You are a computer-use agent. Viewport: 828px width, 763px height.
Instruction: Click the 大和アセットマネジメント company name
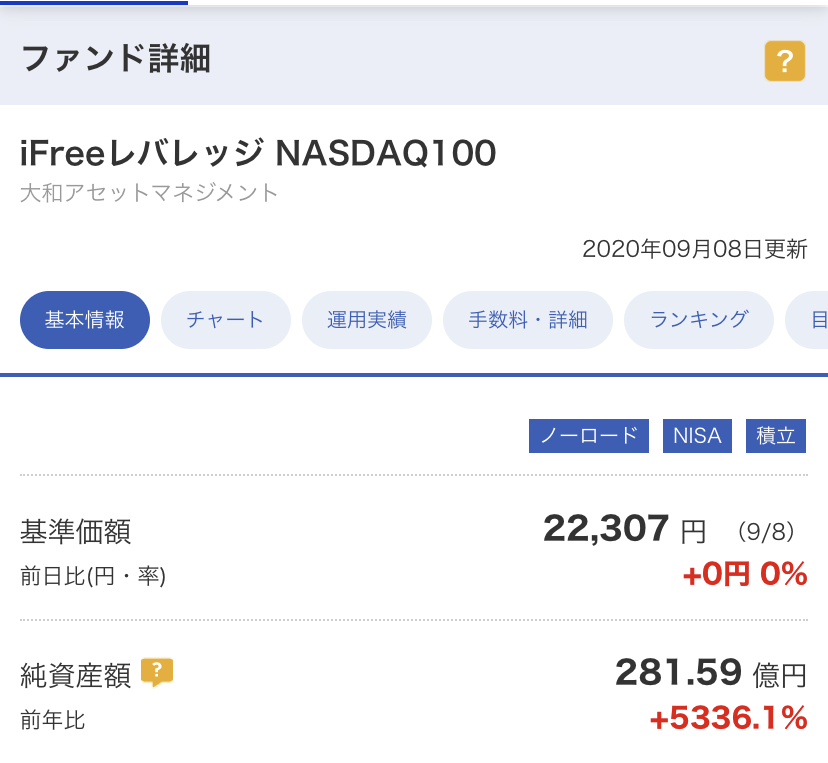(x=149, y=193)
